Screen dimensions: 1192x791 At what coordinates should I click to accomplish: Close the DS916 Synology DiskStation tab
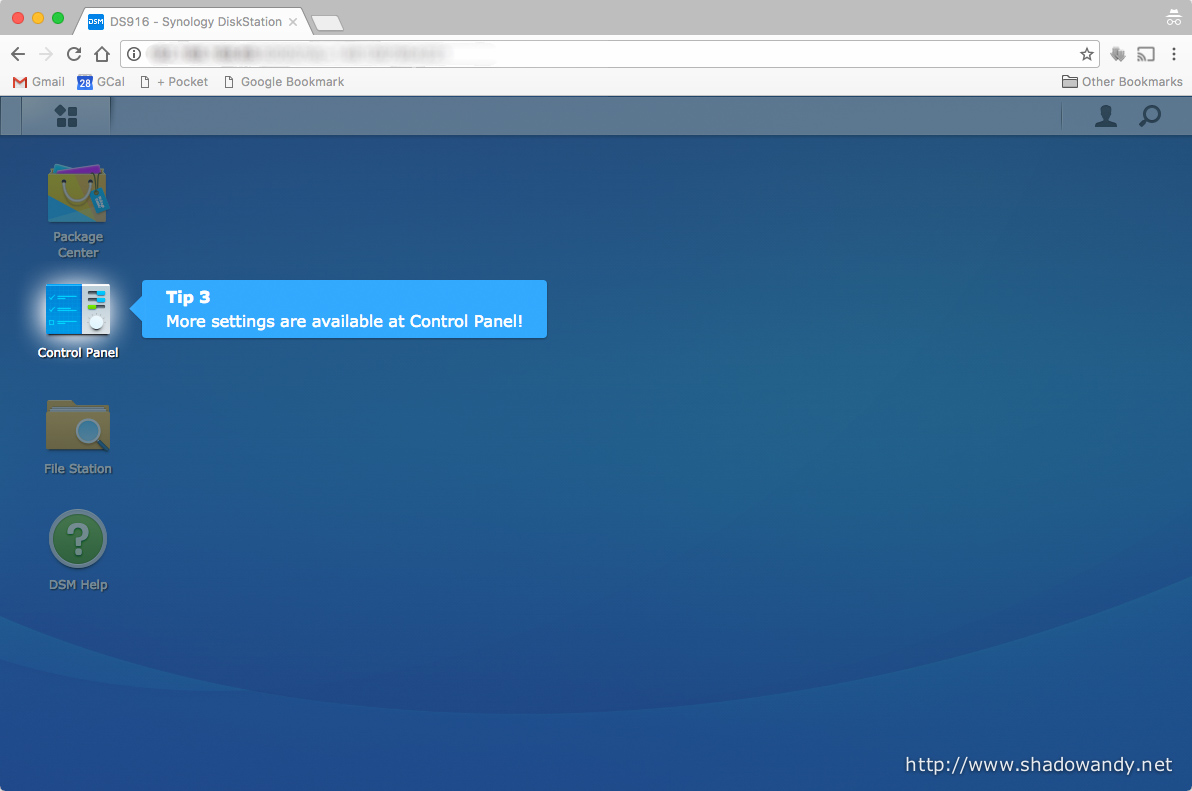click(293, 22)
